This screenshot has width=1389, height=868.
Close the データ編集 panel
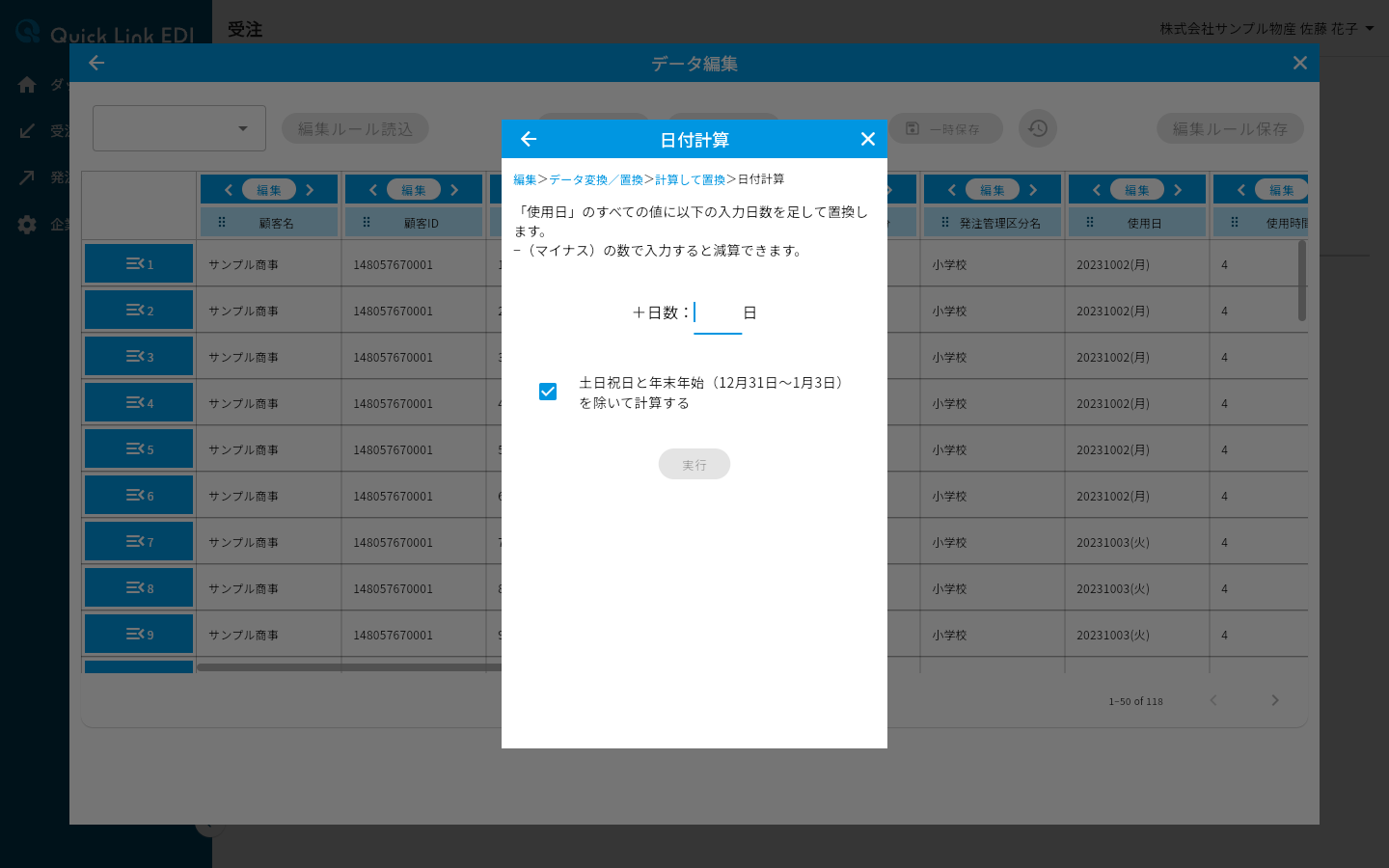pos(1300,63)
